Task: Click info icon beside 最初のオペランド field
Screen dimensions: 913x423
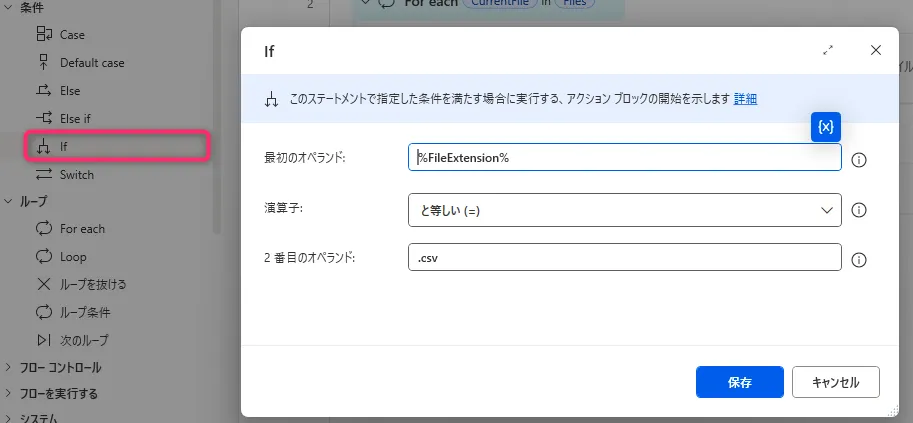Action: click(x=858, y=160)
